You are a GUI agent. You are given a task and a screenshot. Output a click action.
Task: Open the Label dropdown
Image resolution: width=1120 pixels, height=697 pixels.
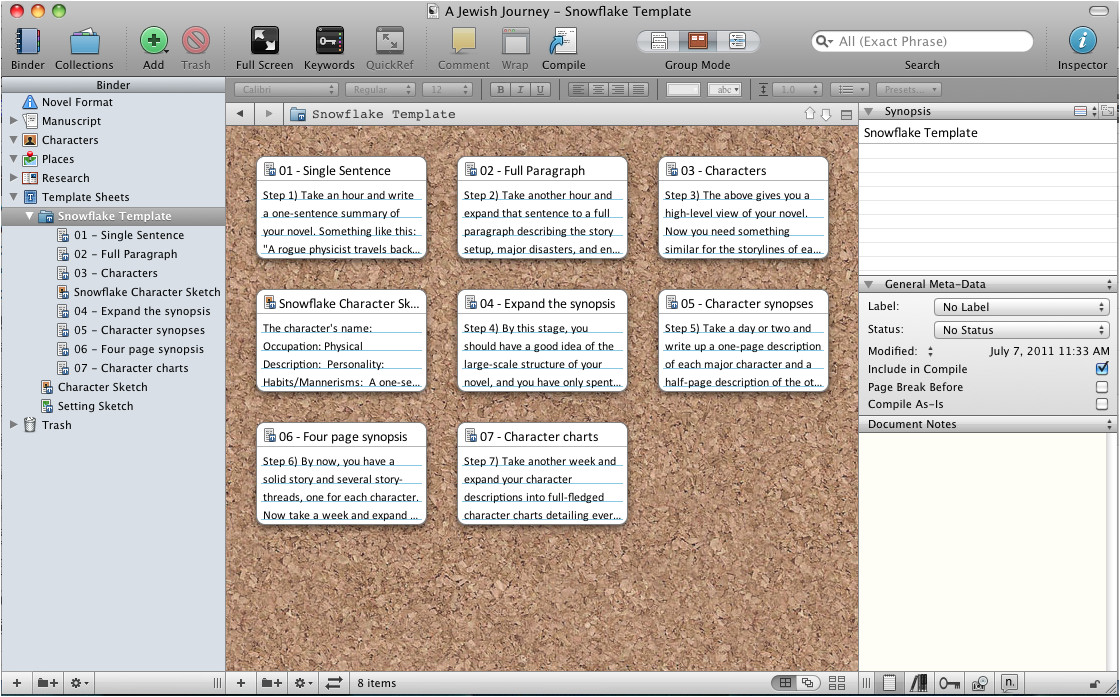[1021, 307]
